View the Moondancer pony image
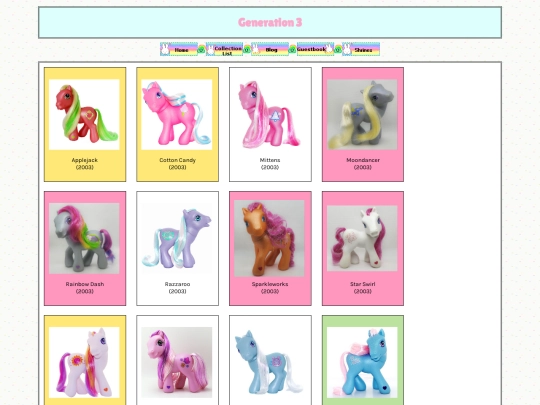540x405 pixels. [x=362, y=115]
